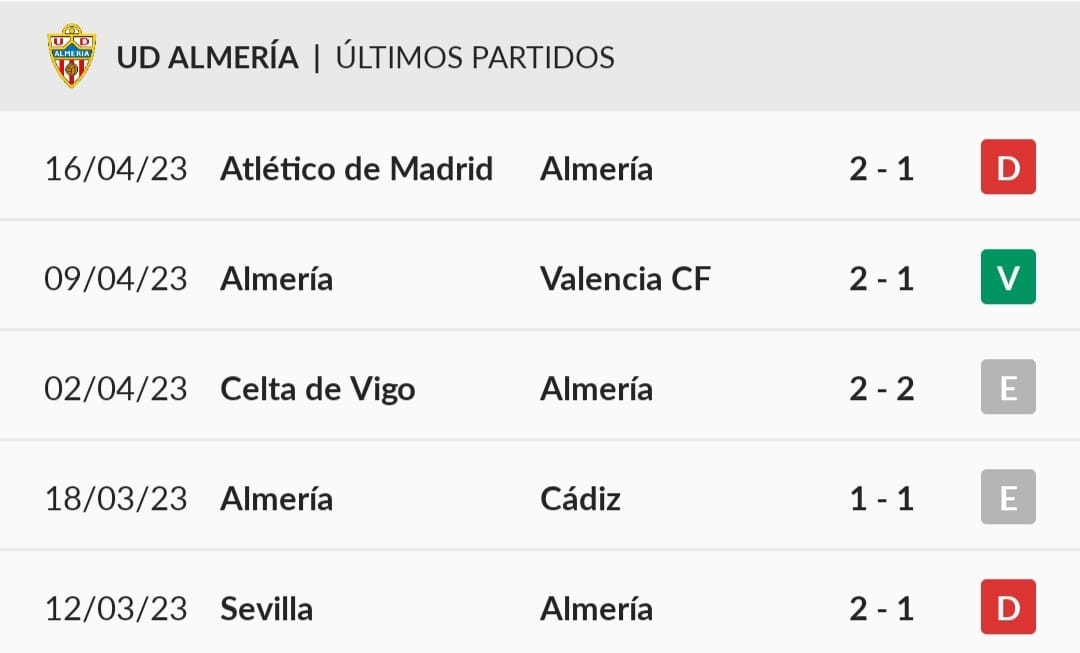This screenshot has height=653, width=1080.
Task: Select the Sevilla team name
Action: point(267,609)
